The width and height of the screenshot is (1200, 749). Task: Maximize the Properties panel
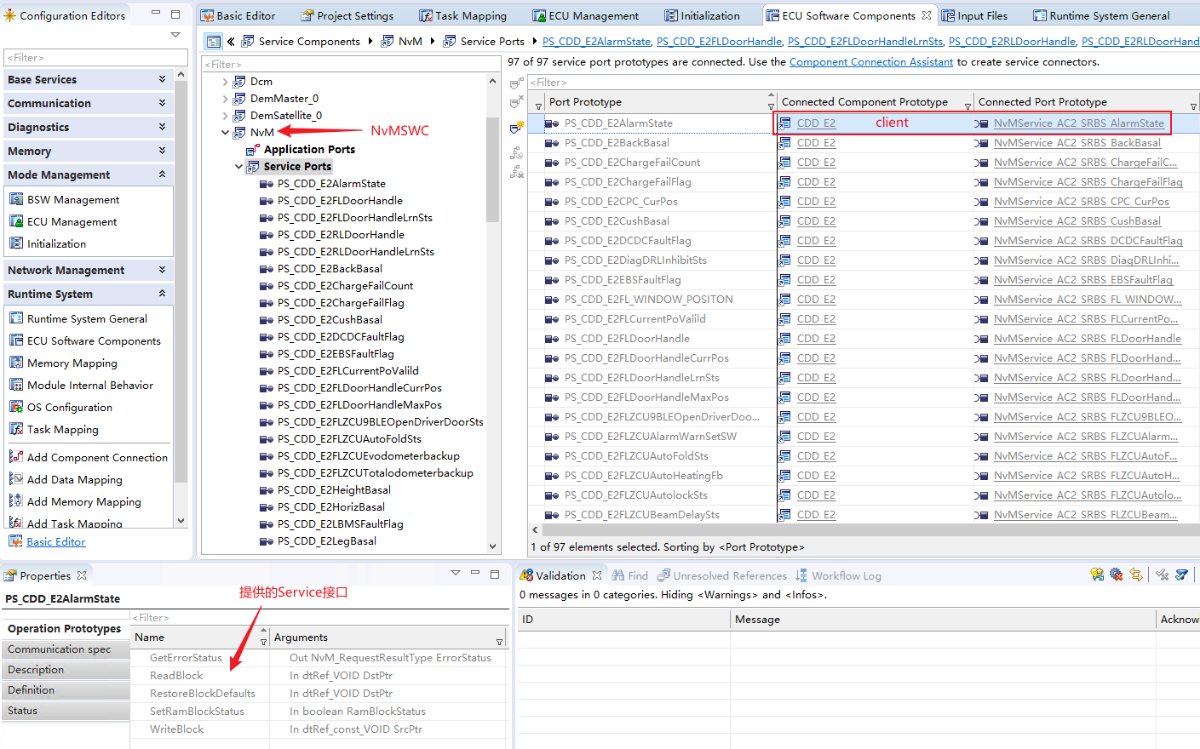coord(494,574)
